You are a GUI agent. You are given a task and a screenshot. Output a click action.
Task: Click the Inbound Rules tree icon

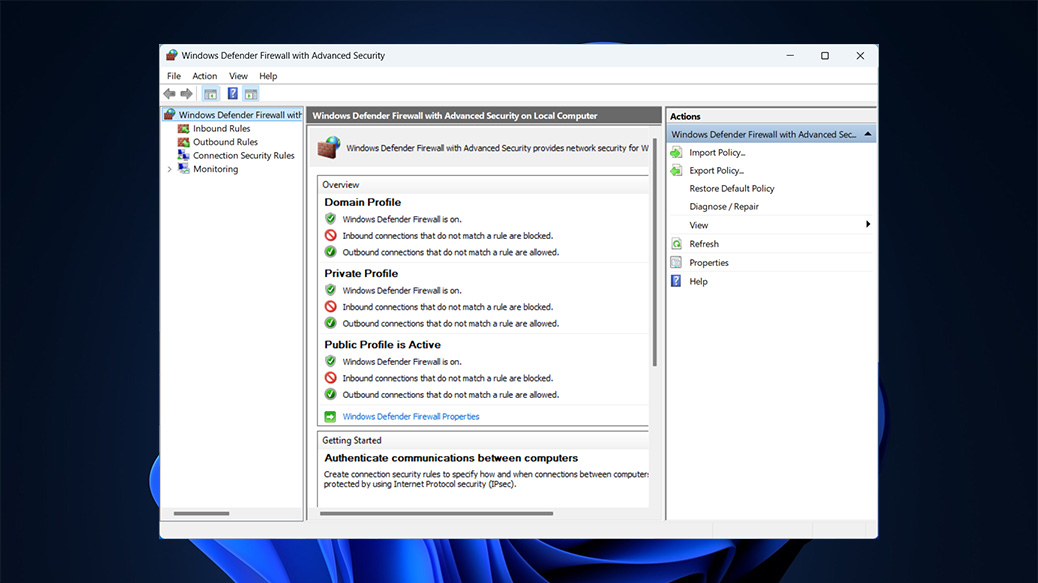(x=183, y=128)
